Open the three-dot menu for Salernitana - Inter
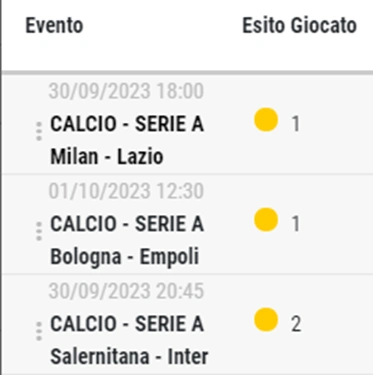The image size is (373, 375). point(39,331)
